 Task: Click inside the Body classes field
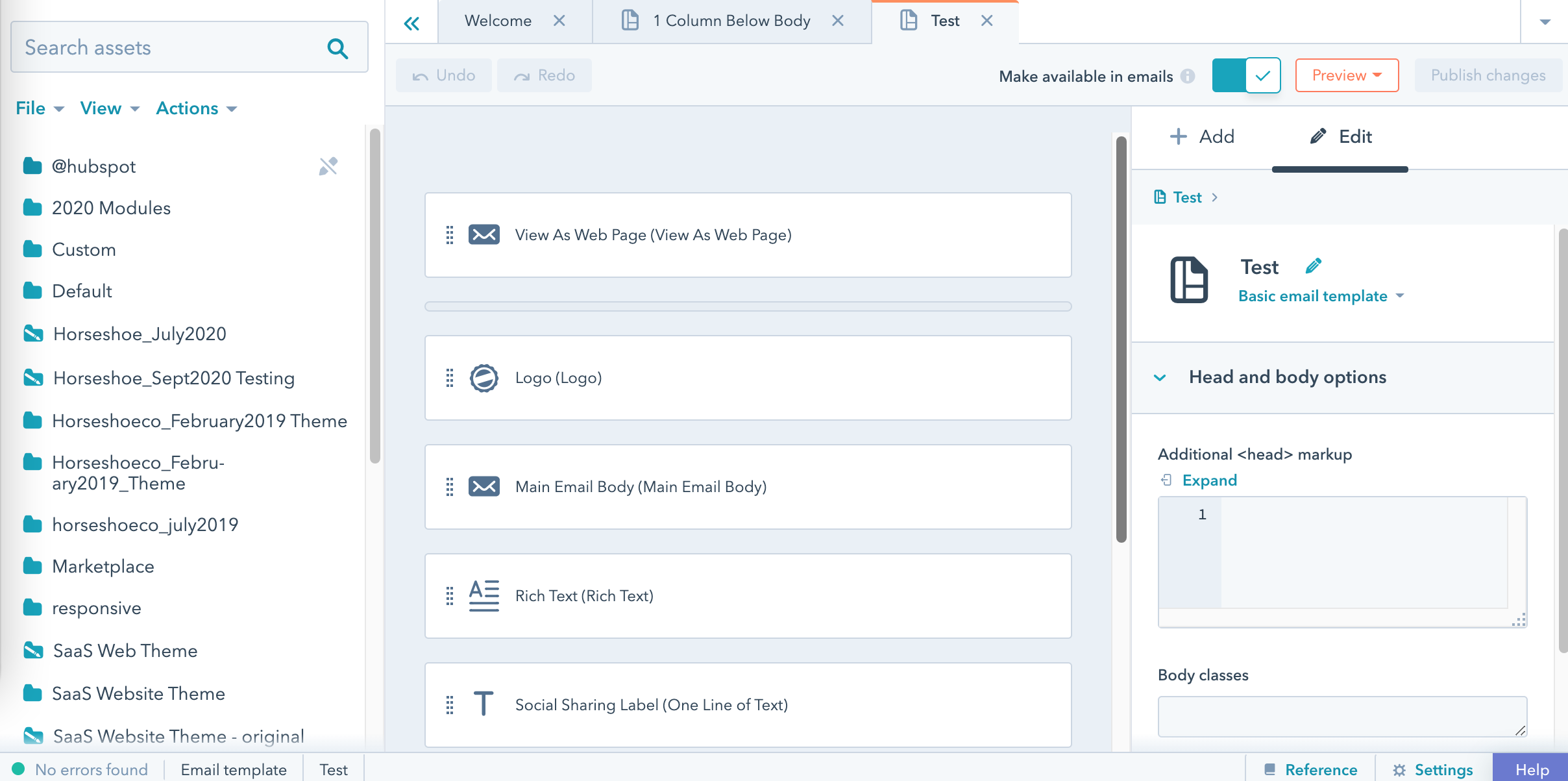(1341, 716)
